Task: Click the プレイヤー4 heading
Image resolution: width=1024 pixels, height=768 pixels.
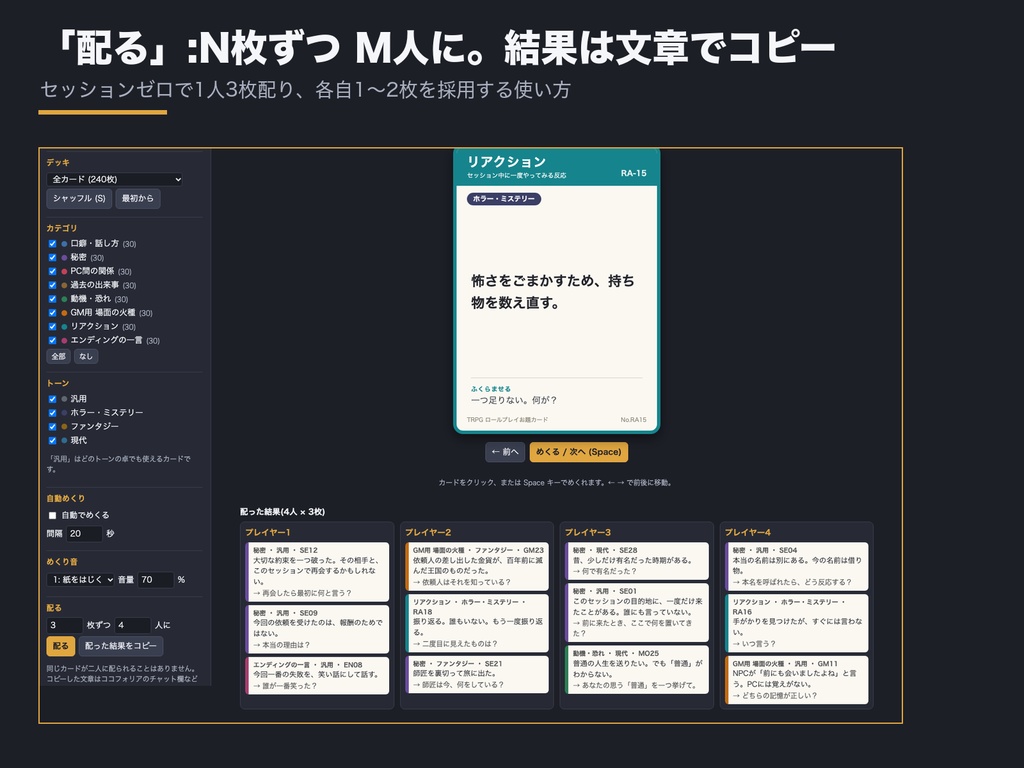Action: click(748, 532)
